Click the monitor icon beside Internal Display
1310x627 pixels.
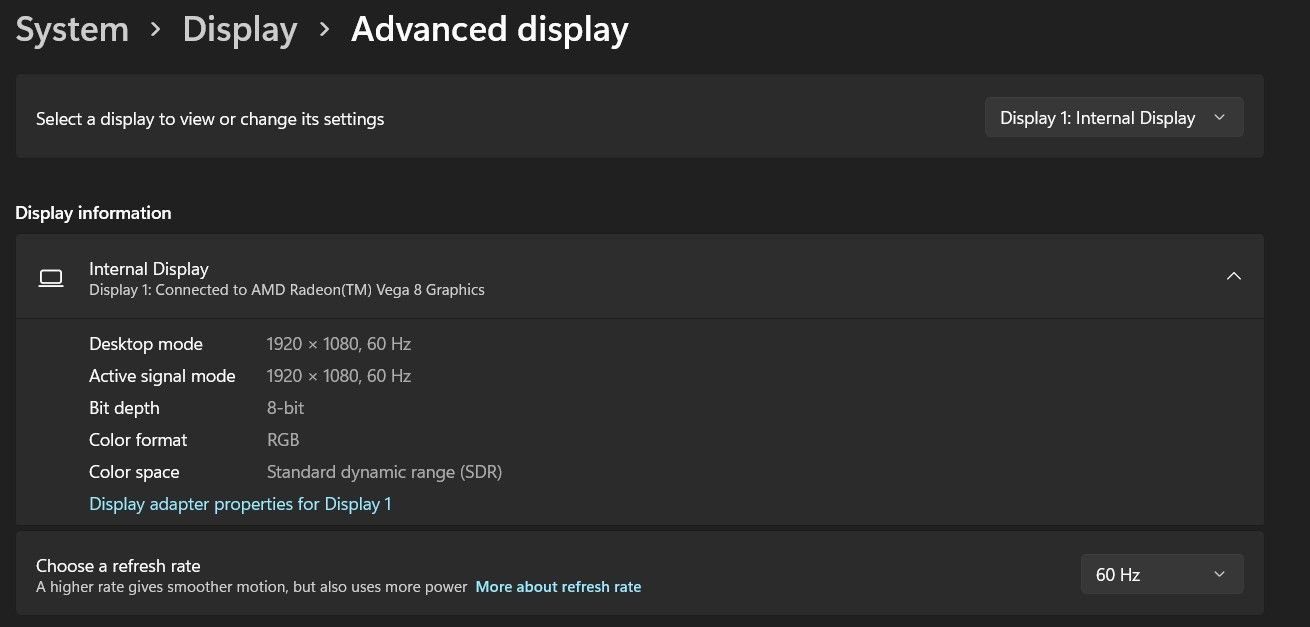pos(51,278)
